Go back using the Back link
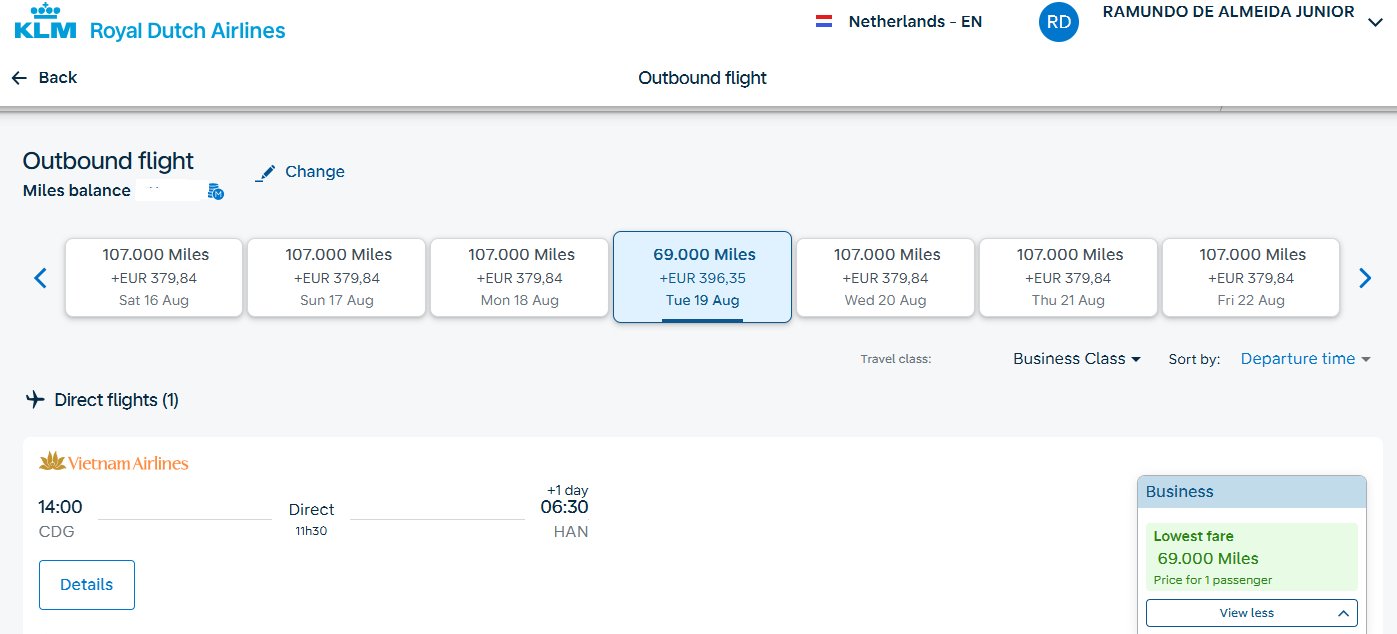Image resolution: width=1397 pixels, height=634 pixels. click(44, 78)
